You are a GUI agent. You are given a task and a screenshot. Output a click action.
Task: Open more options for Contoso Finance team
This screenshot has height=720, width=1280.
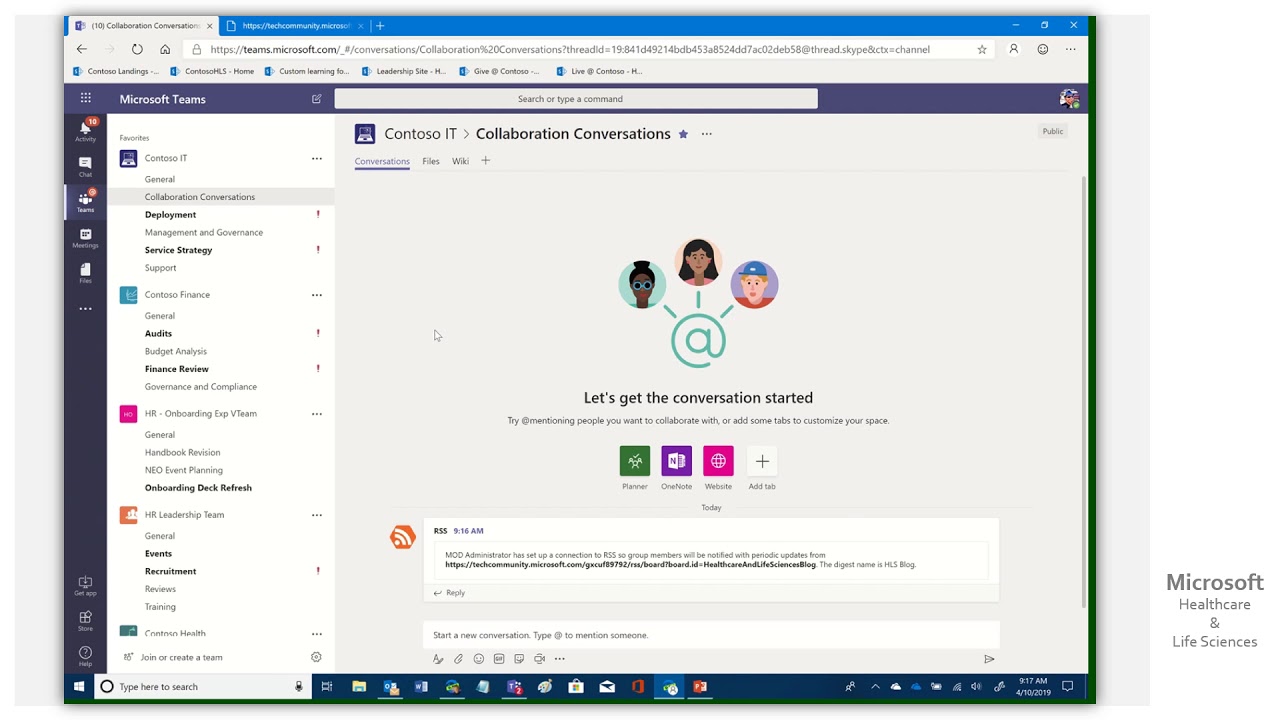coord(317,295)
